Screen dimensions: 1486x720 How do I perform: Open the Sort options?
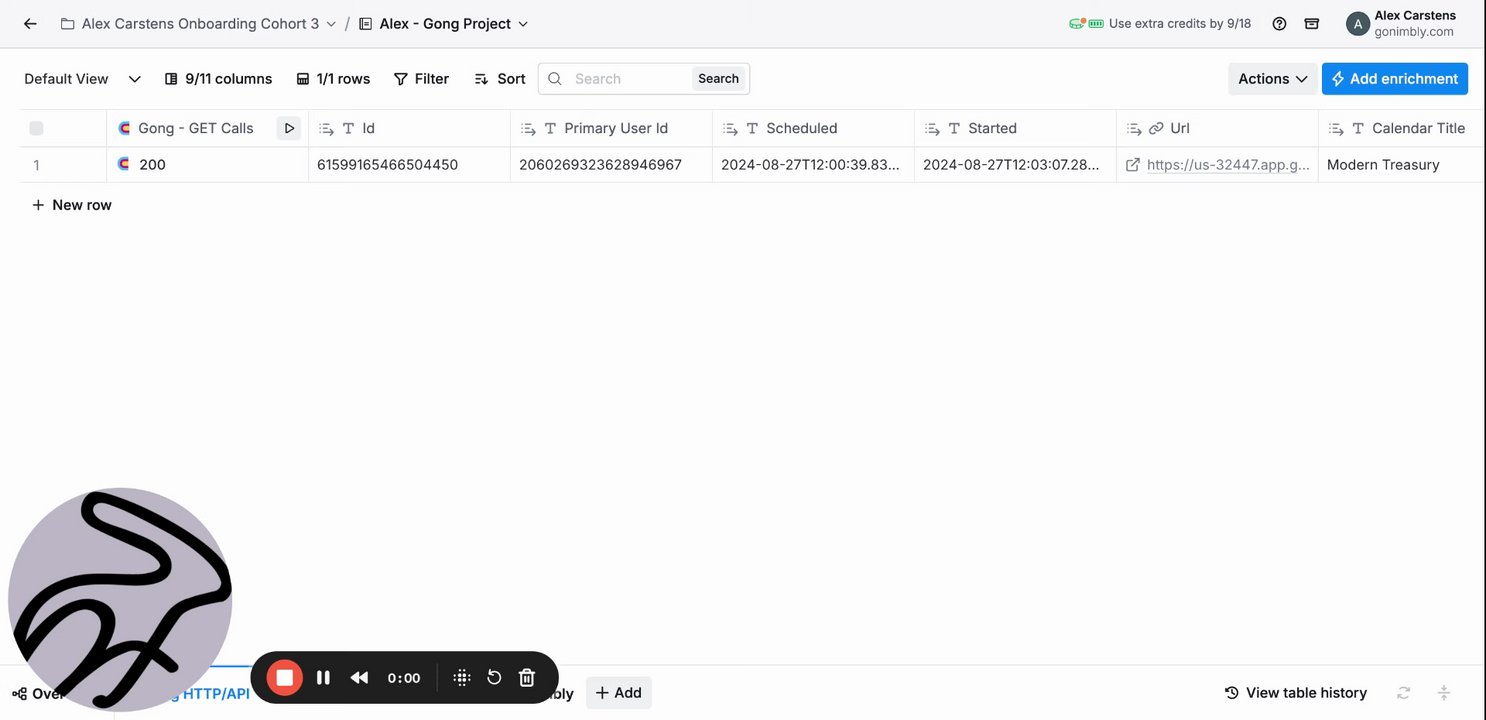(x=500, y=79)
